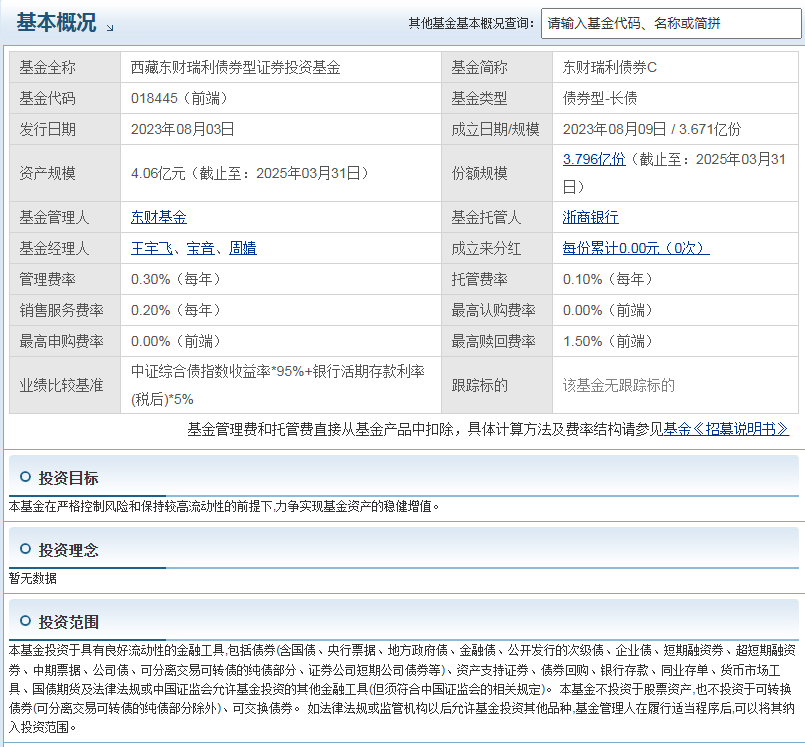Select the 投资理念 section heading
The height and width of the screenshot is (747, 805).
(x=68, y=550)
